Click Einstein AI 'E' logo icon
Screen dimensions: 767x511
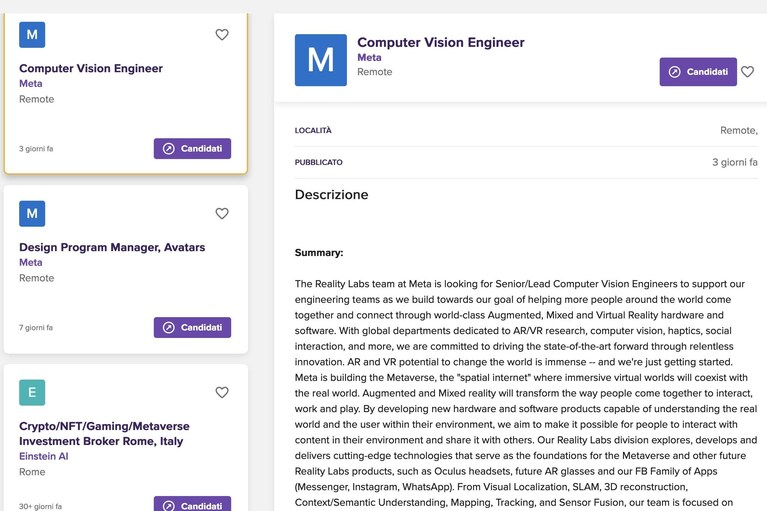[x=32, y=393]
